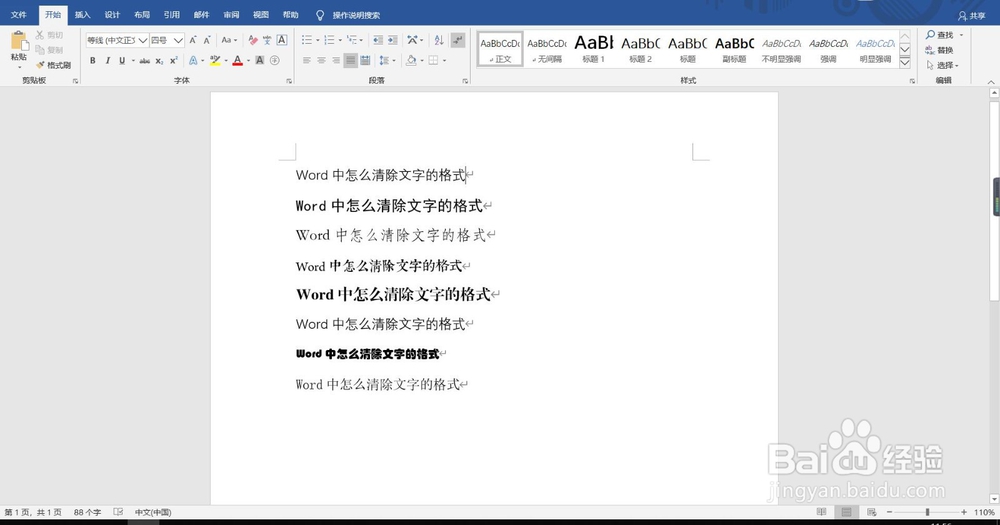Click the Paste clipboard icon
The image size is (1000, 525).
point(19,41)
